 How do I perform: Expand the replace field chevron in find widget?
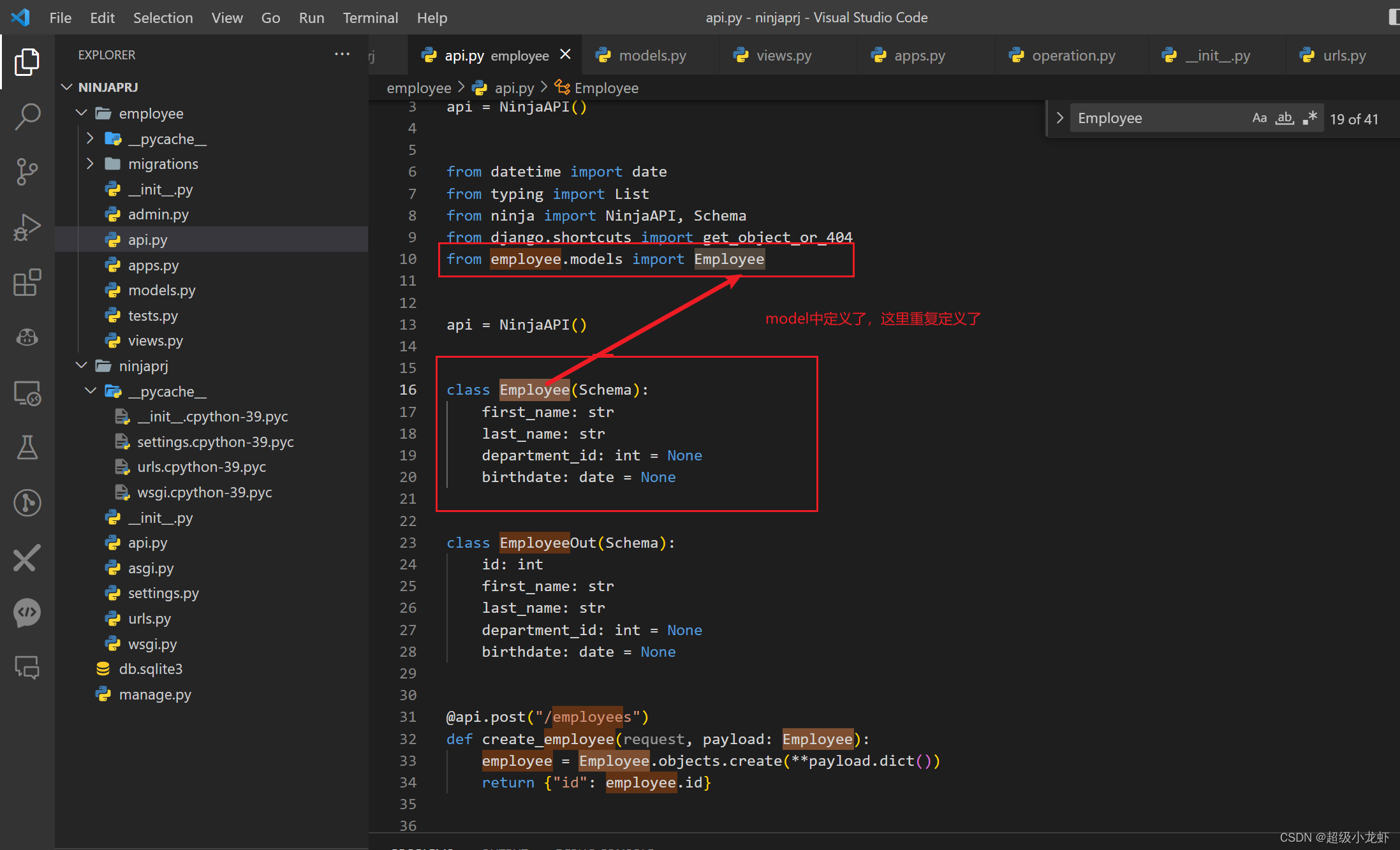click(x=1059, y=118)
